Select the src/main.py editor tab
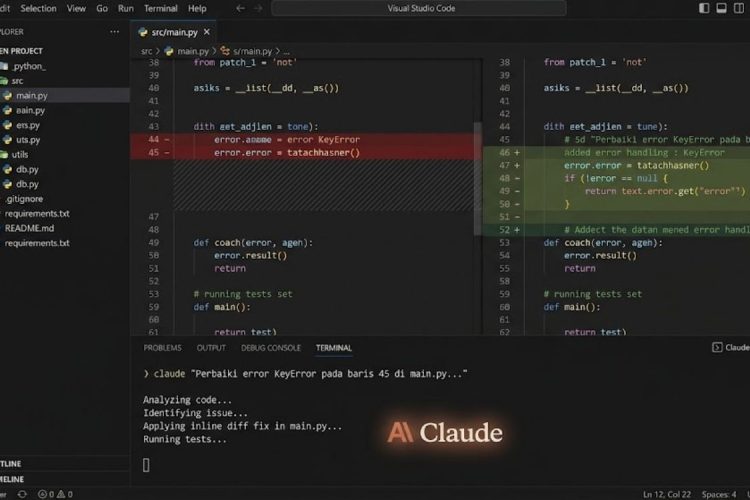 174,32
